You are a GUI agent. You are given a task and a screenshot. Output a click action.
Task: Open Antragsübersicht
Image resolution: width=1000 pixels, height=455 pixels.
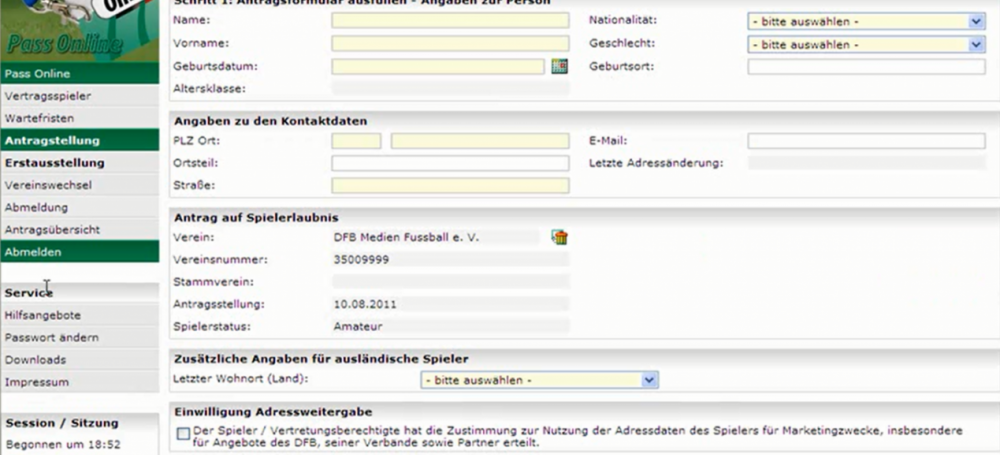pos(80,230)
